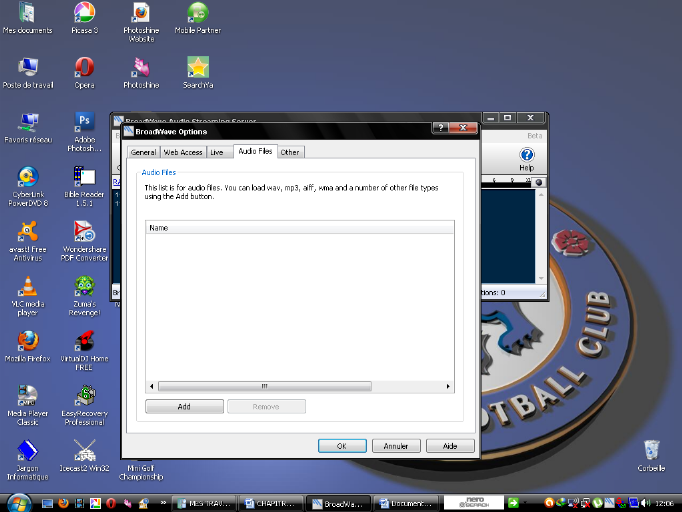
Task: Click the Windows Start orb
Action: 20,502
